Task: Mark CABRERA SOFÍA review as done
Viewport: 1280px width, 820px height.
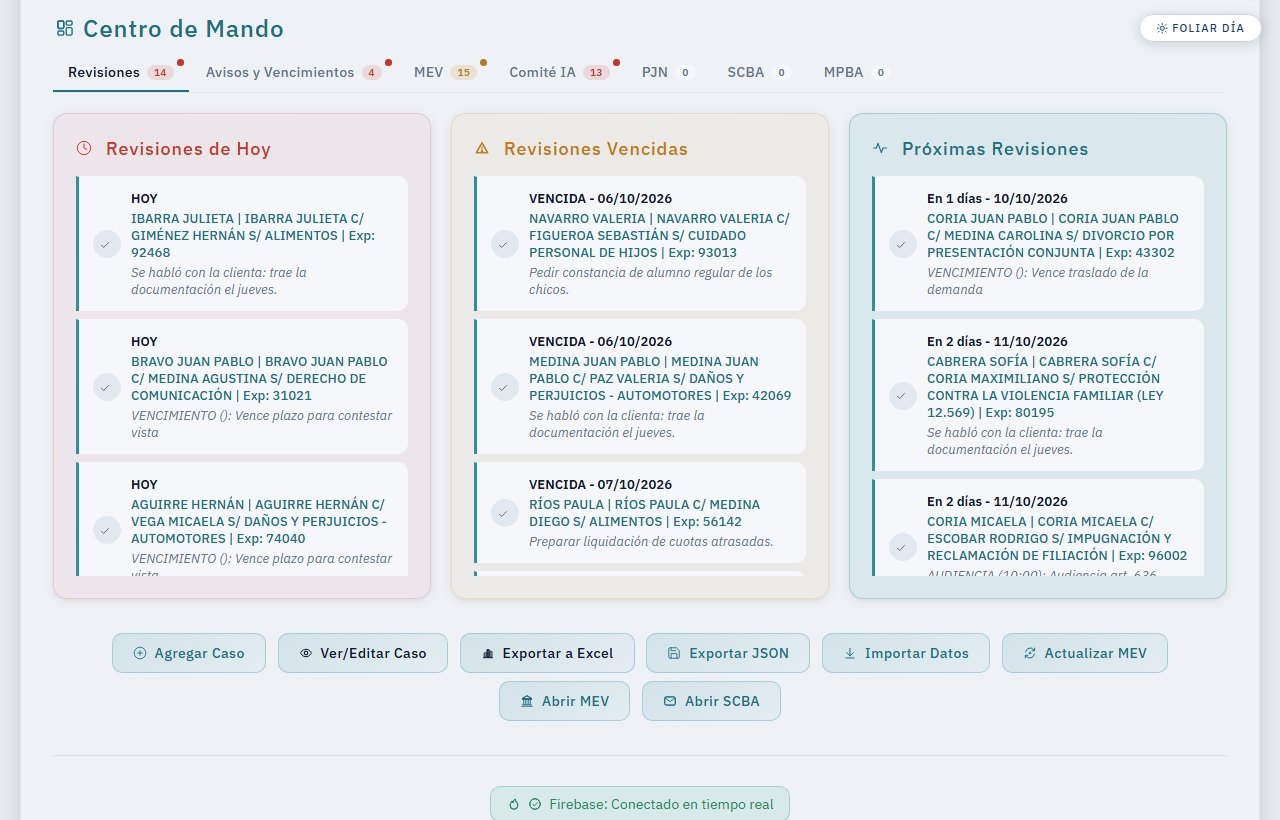Action: 903,396
